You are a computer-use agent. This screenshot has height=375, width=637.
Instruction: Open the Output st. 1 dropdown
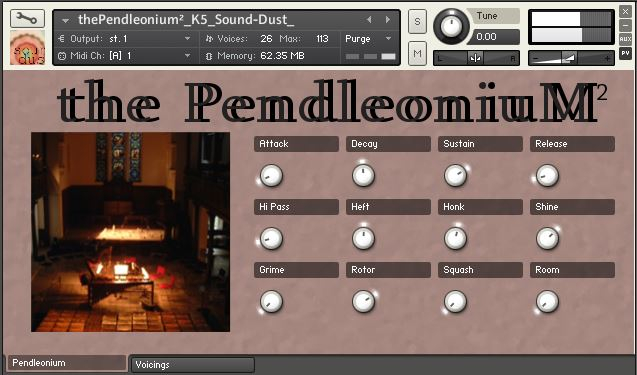click(x=187, y=39)
